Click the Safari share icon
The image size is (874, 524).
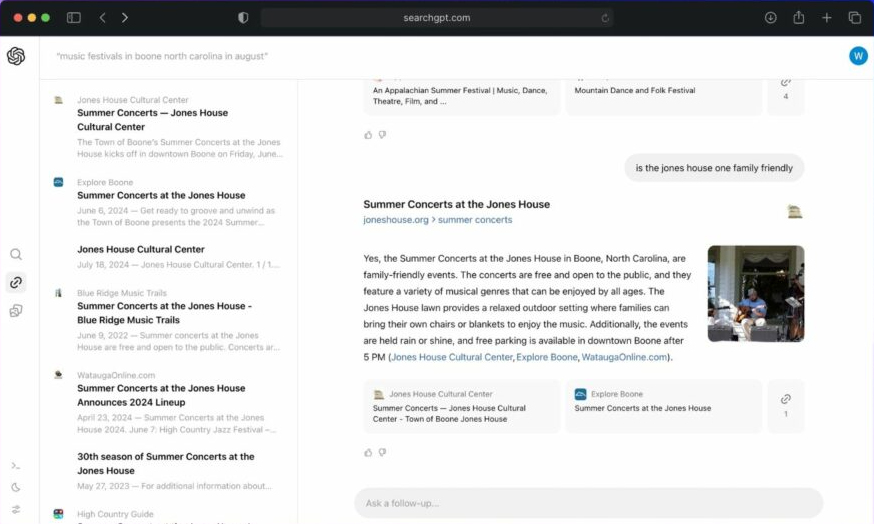[798, 18]
